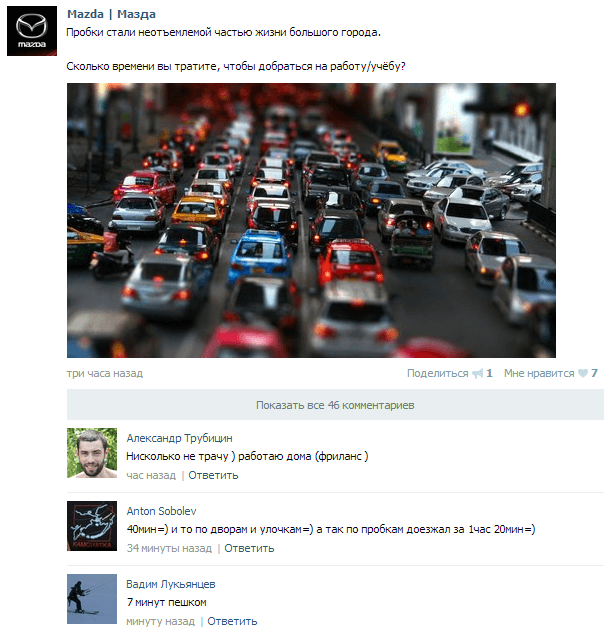Reply to Anton Sobolev's comment

click(x=249, y=548)
